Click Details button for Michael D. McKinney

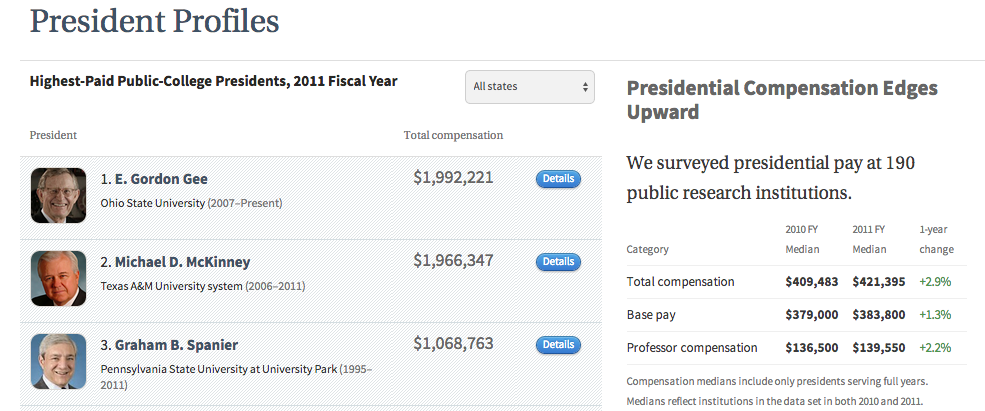(558, 262)
